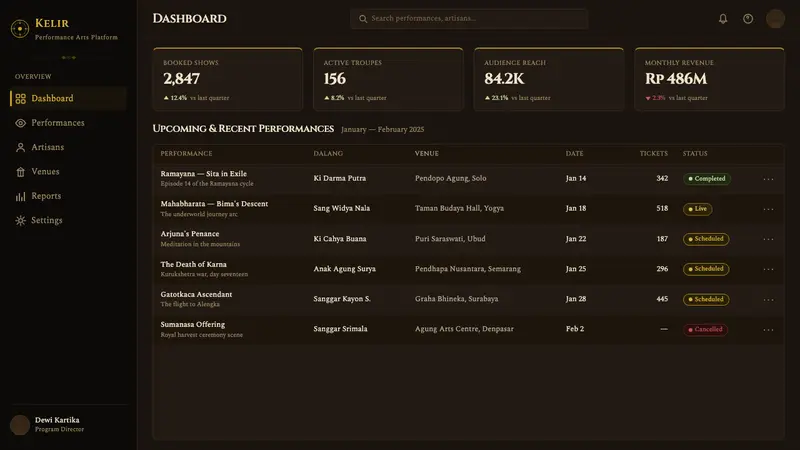Screen dimensions: 800x450
Task: Open row menu for Mahabharata — Bima's Descent
Action: pyautogui.click(x=768, y=209)
